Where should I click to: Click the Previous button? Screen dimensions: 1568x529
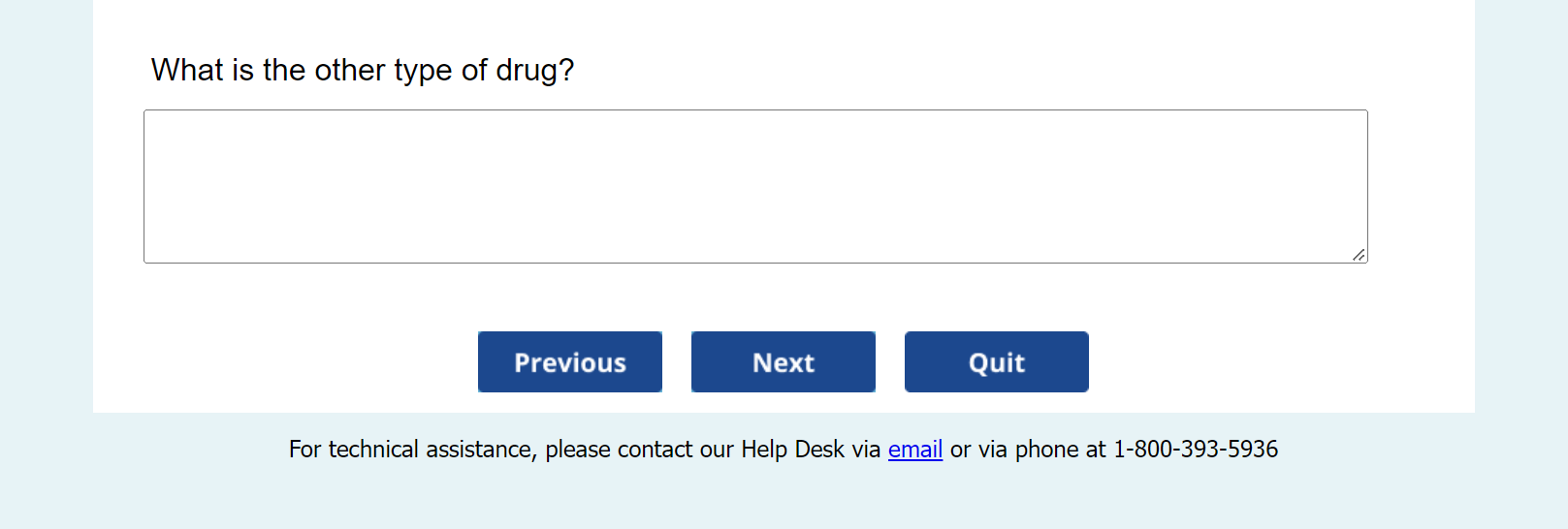[x=569, y=362]
